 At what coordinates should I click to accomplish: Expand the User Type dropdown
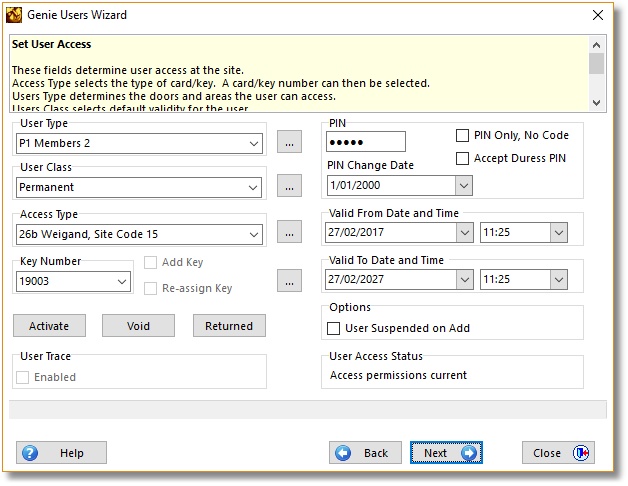coord(254,143)
